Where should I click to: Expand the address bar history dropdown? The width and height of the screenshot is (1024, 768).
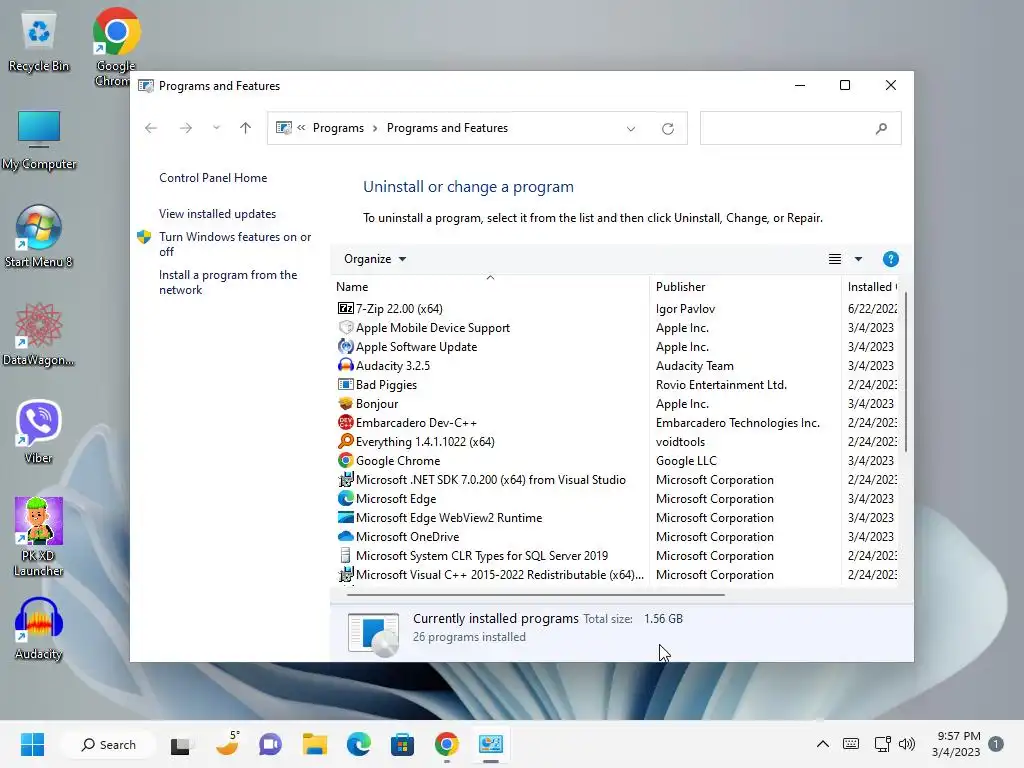631,129
